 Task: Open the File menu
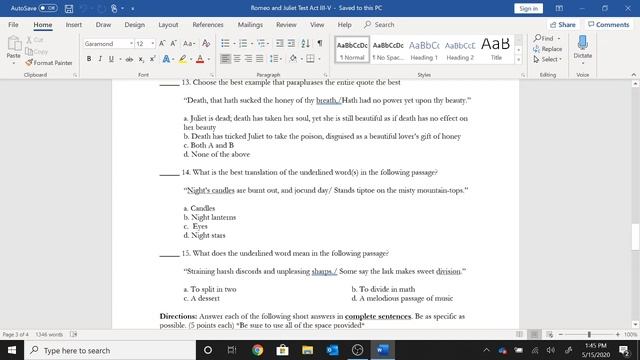click(13, 24)
